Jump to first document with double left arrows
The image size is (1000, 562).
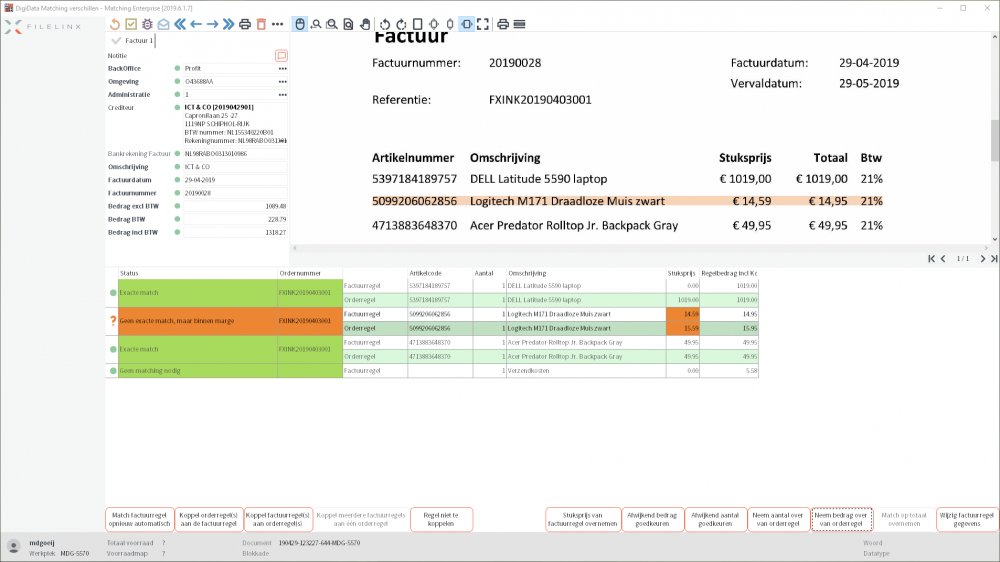click(180, 24)
